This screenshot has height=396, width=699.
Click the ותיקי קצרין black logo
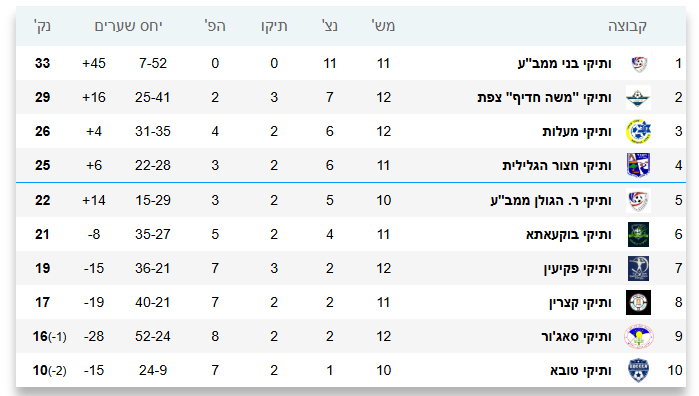(638, 302)
